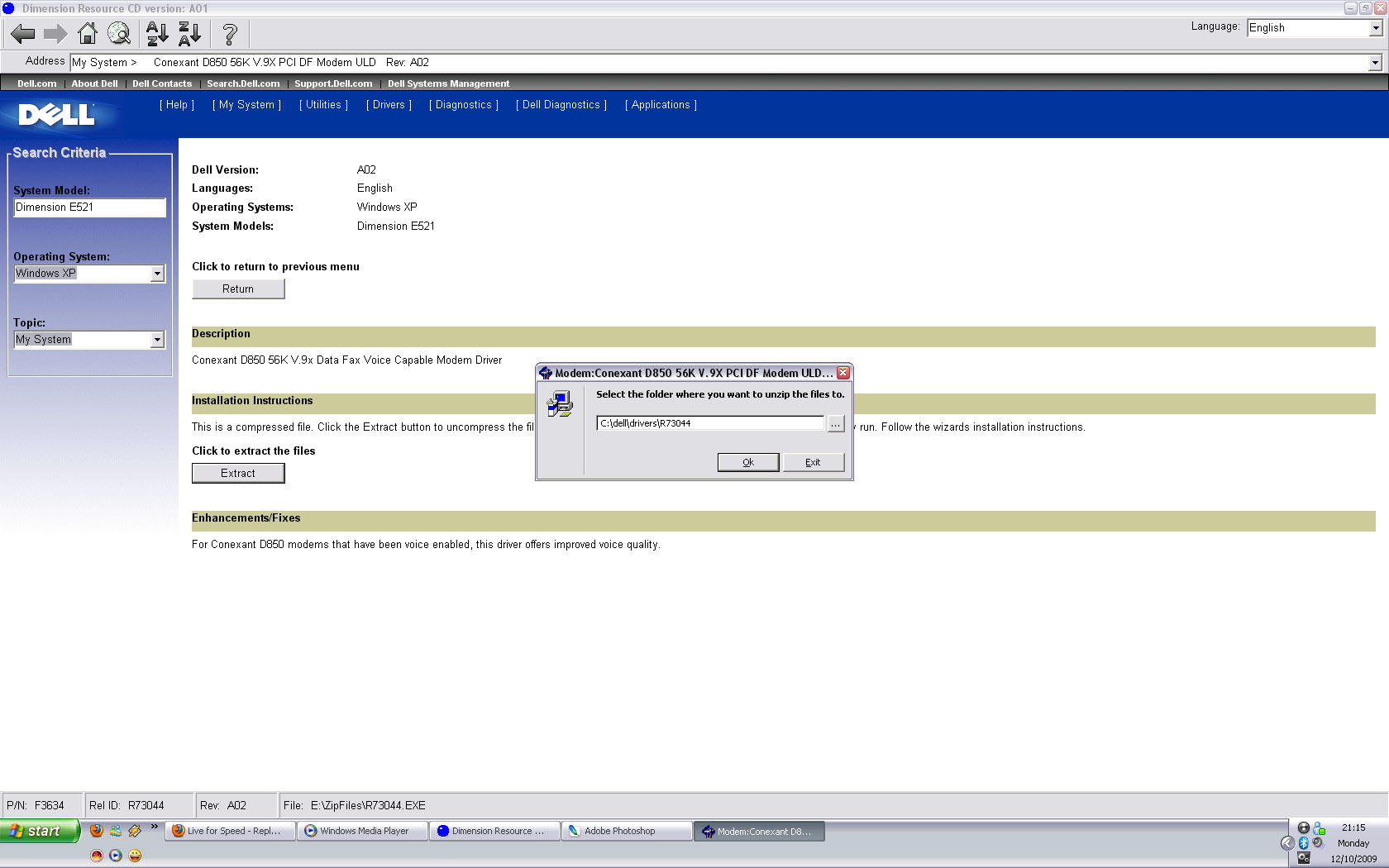Open the Topic dropdown

(157, 340)
